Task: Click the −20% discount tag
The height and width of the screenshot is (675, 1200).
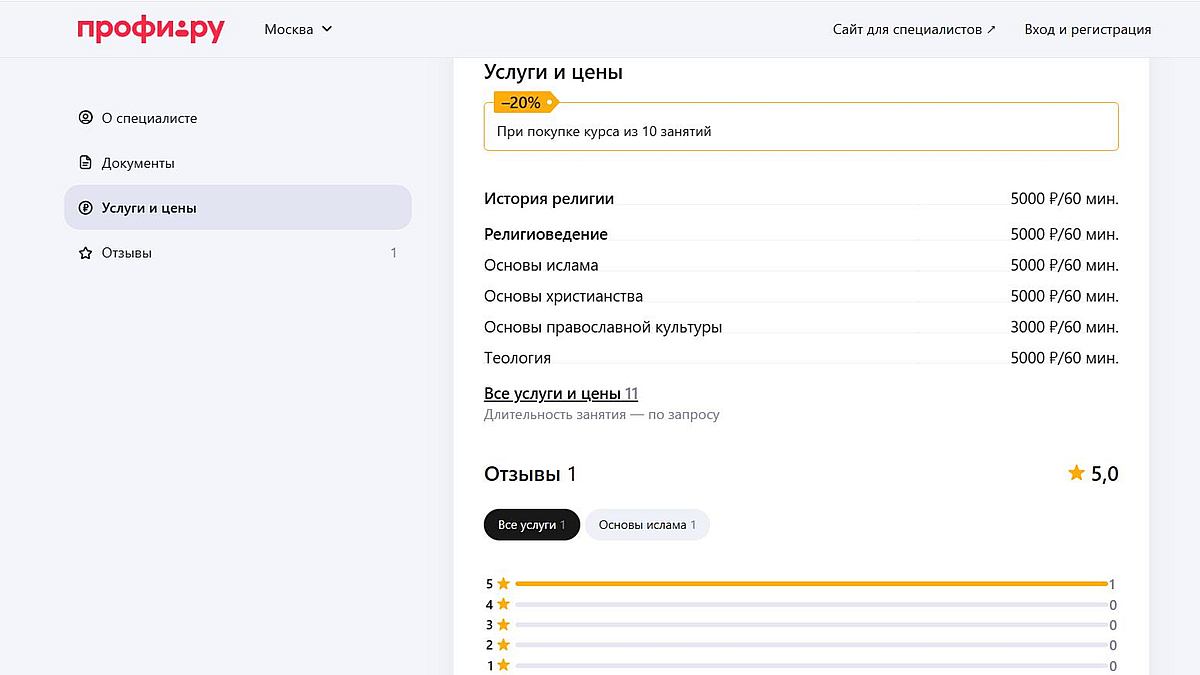Action: pyautogui.click(x=523, y=102)
